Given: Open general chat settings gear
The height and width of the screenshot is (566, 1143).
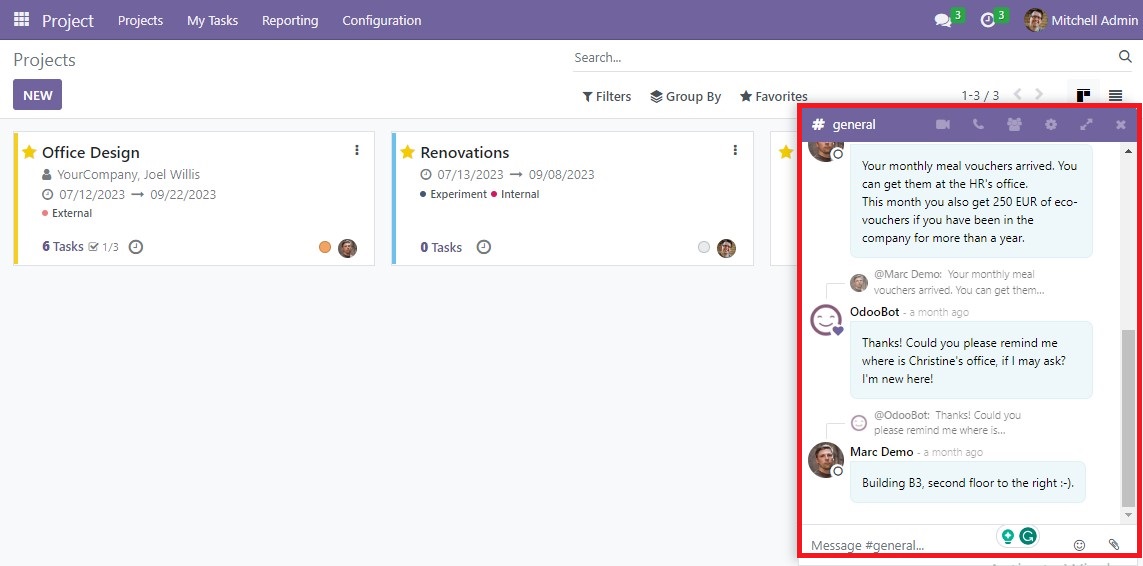Looking at the screenshot, I should click(x=1050, y=125).
